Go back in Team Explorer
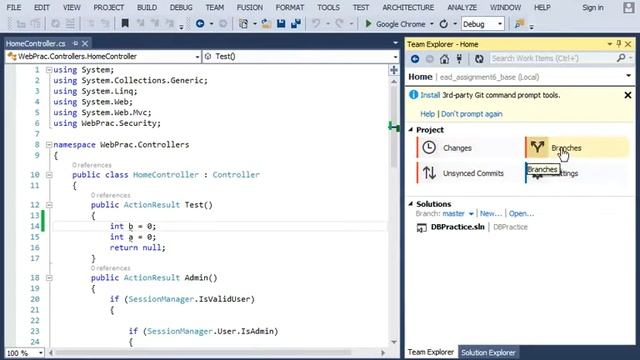 tap(415, 59)
